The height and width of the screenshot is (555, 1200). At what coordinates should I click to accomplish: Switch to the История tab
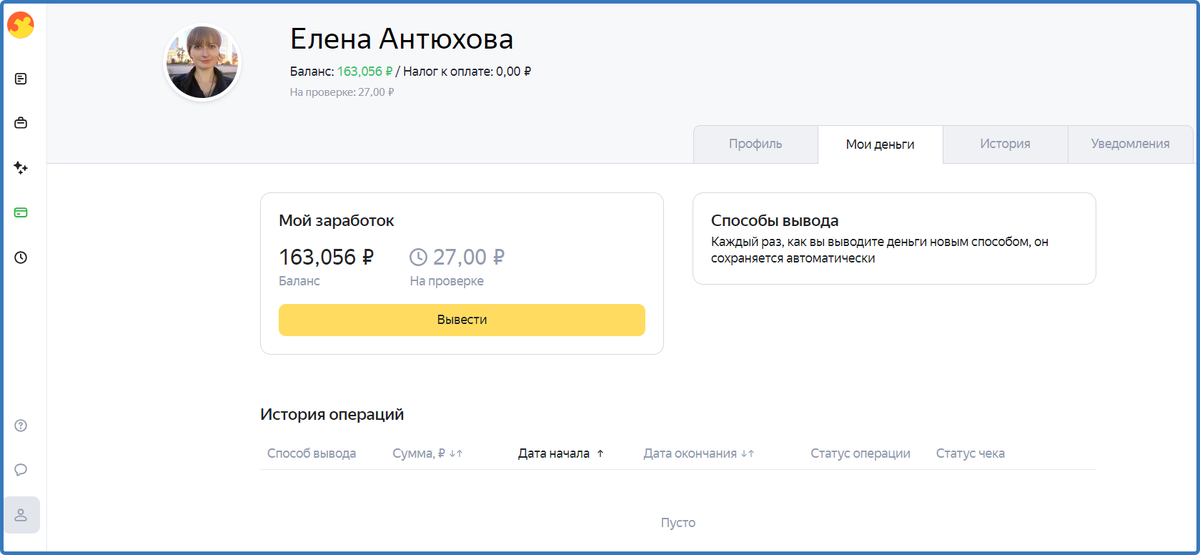click(x=1005, y=144)
